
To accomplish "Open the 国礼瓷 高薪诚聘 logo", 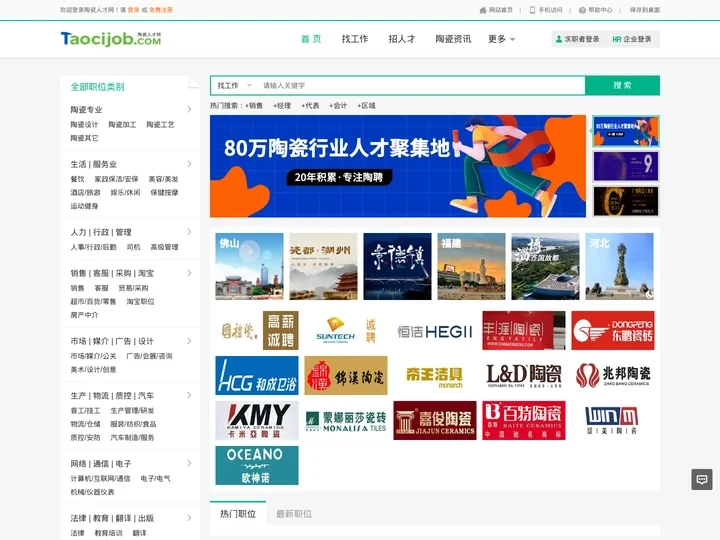I will pos(257,330).
